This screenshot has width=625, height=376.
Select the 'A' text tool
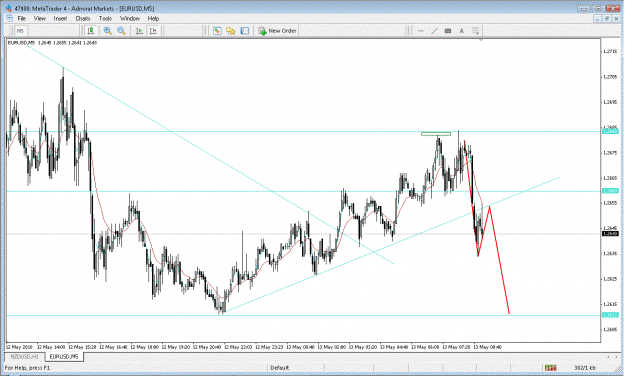461,31
